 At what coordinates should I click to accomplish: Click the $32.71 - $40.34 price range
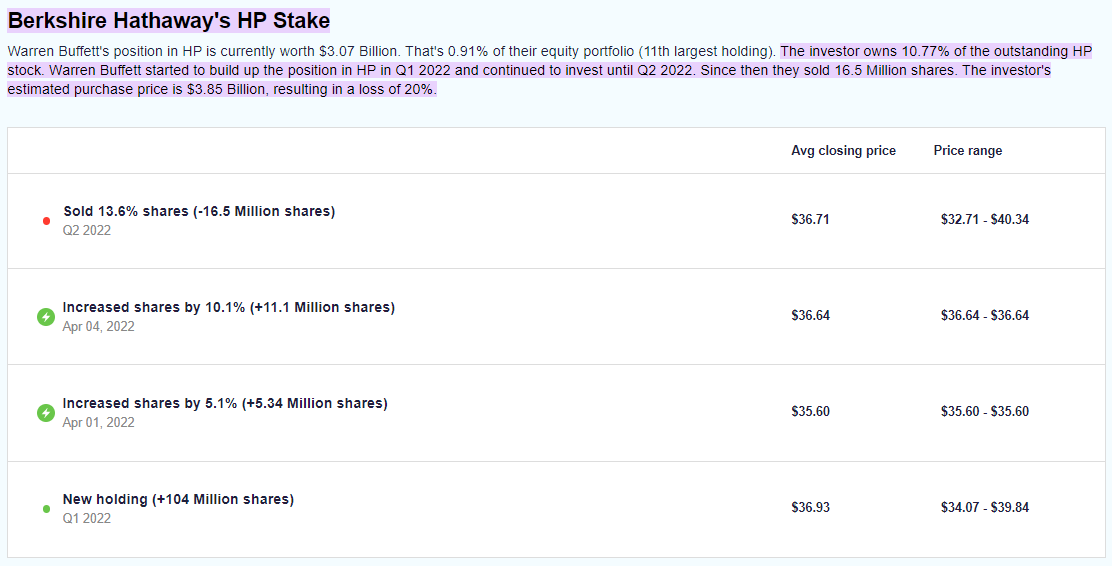tap(984, 219)
